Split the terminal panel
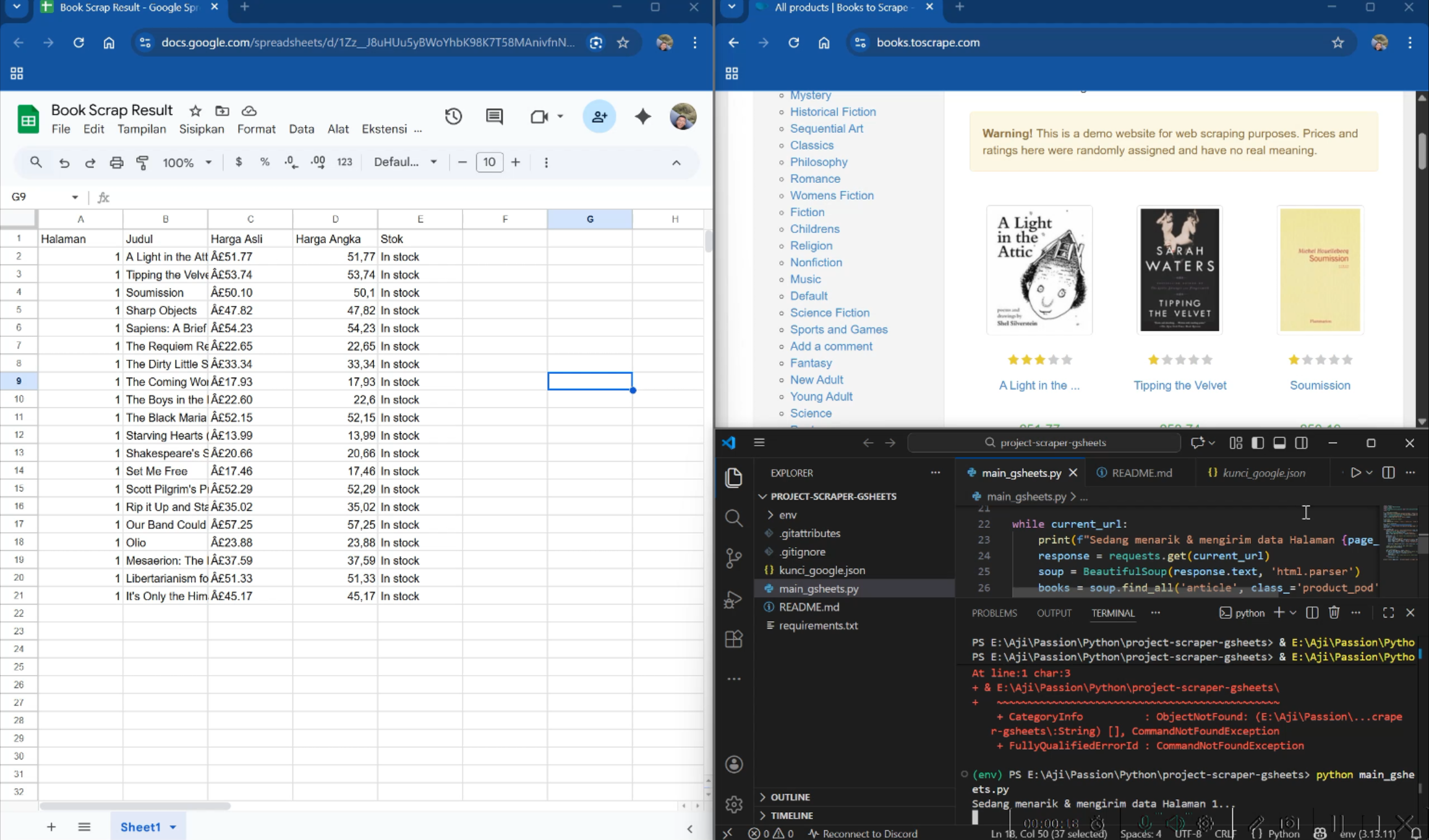 pyautogui.click(x=1312, y=613)
